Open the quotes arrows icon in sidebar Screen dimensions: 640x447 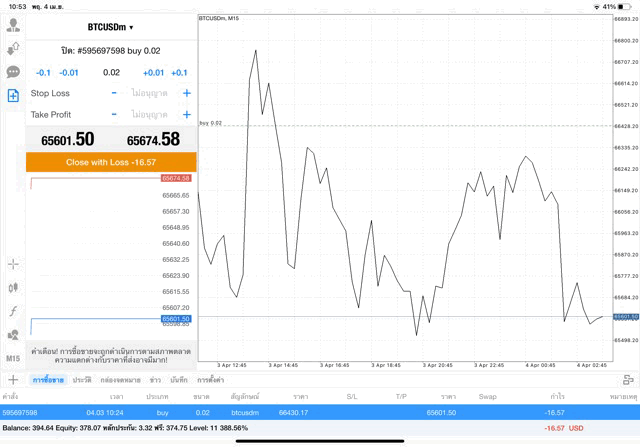click(13, 49)
